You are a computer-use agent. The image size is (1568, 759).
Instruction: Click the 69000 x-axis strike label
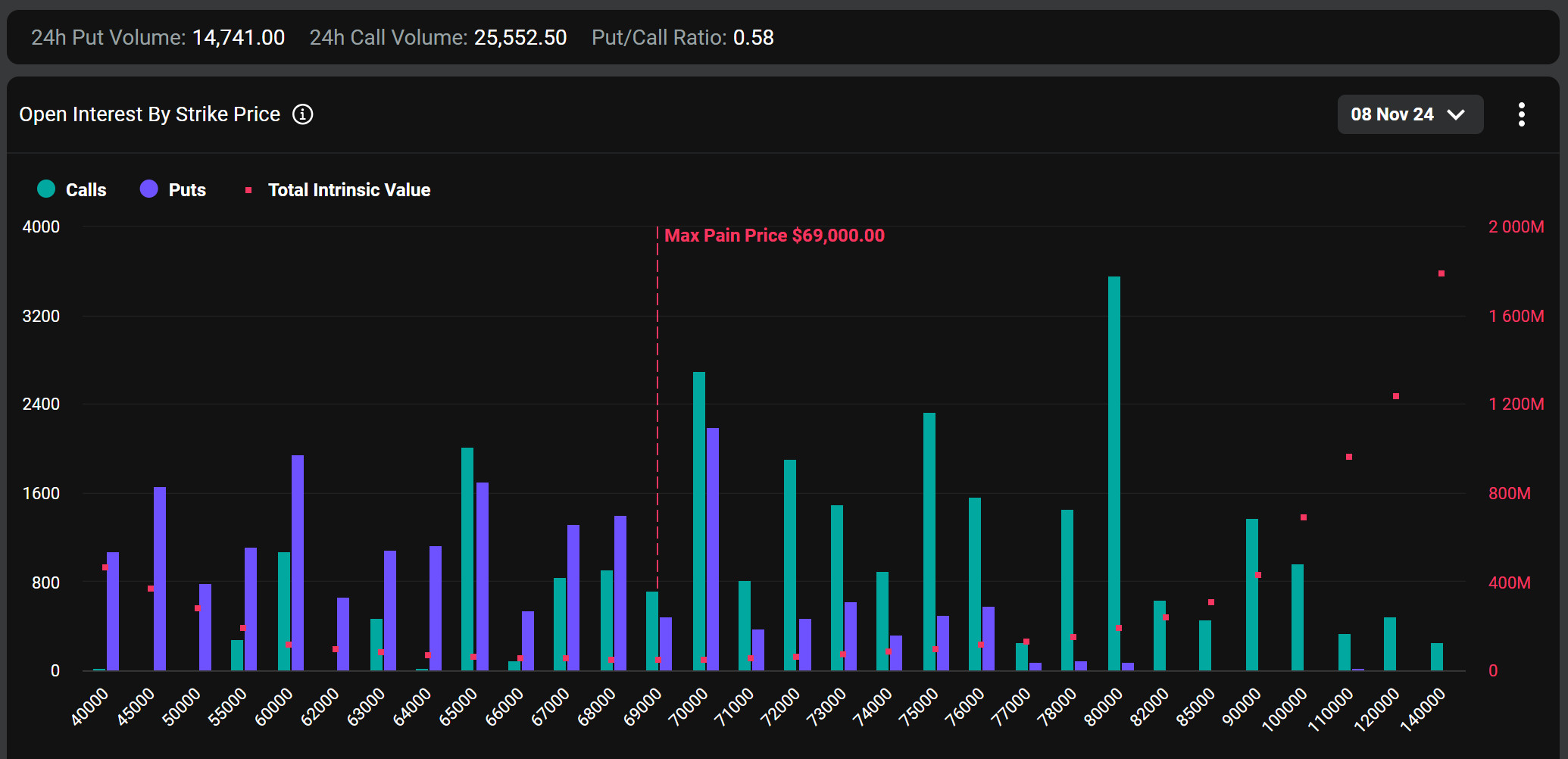click(643, 707)
